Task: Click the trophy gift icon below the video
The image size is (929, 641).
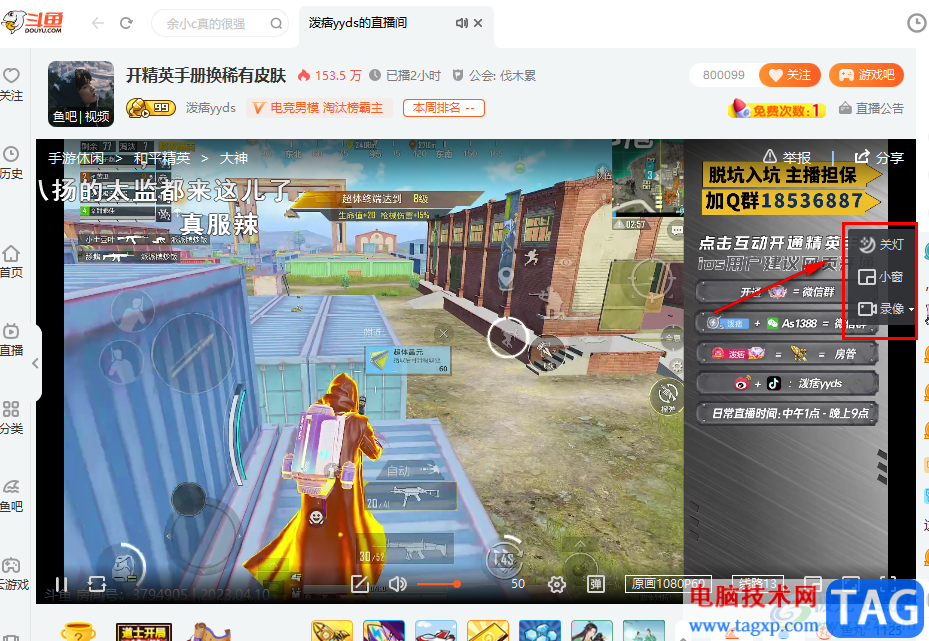Action: coord(78,632)
